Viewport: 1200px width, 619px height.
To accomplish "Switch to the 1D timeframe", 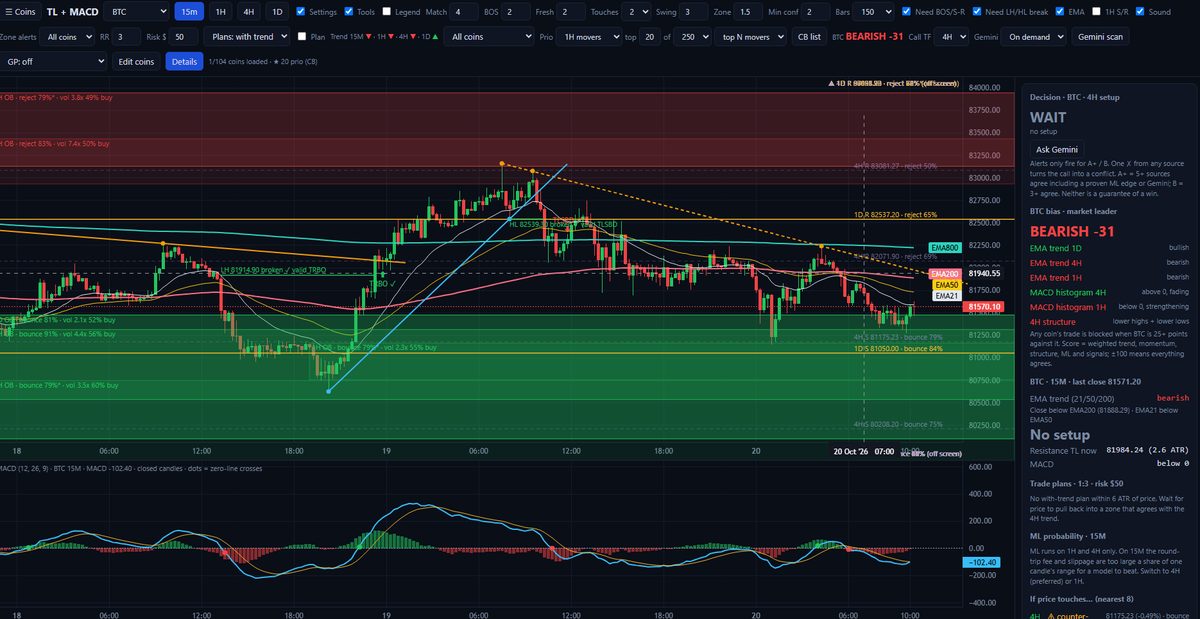I will point(278,12).
